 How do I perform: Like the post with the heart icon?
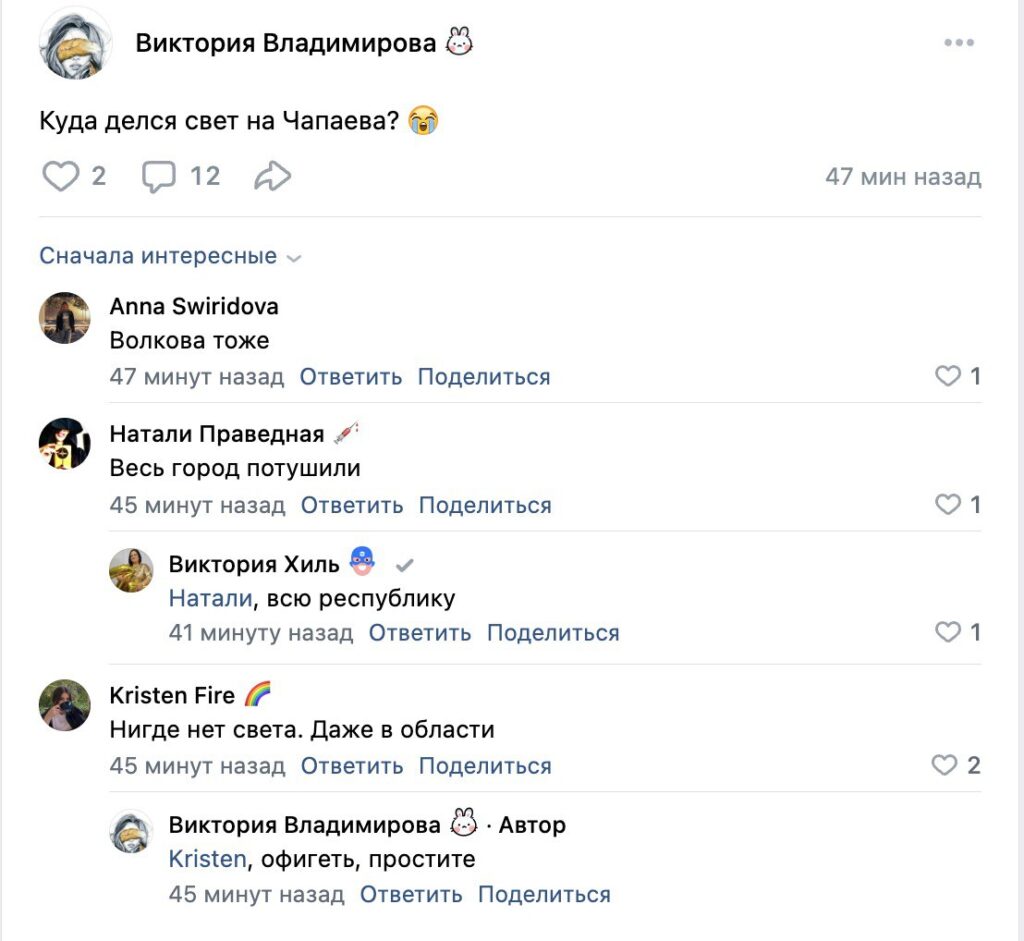tap(62, 175)
